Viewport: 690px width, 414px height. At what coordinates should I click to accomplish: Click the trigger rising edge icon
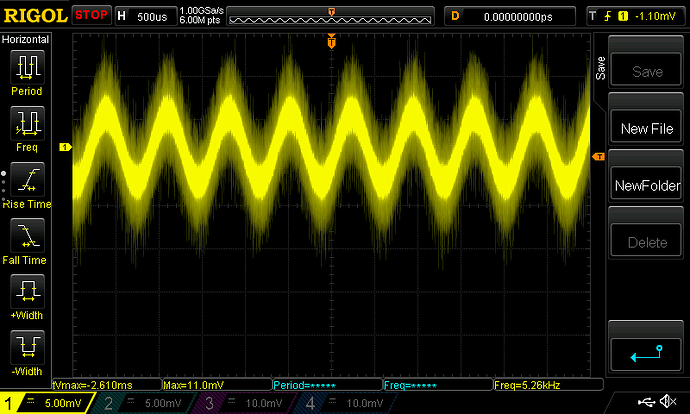608,16
